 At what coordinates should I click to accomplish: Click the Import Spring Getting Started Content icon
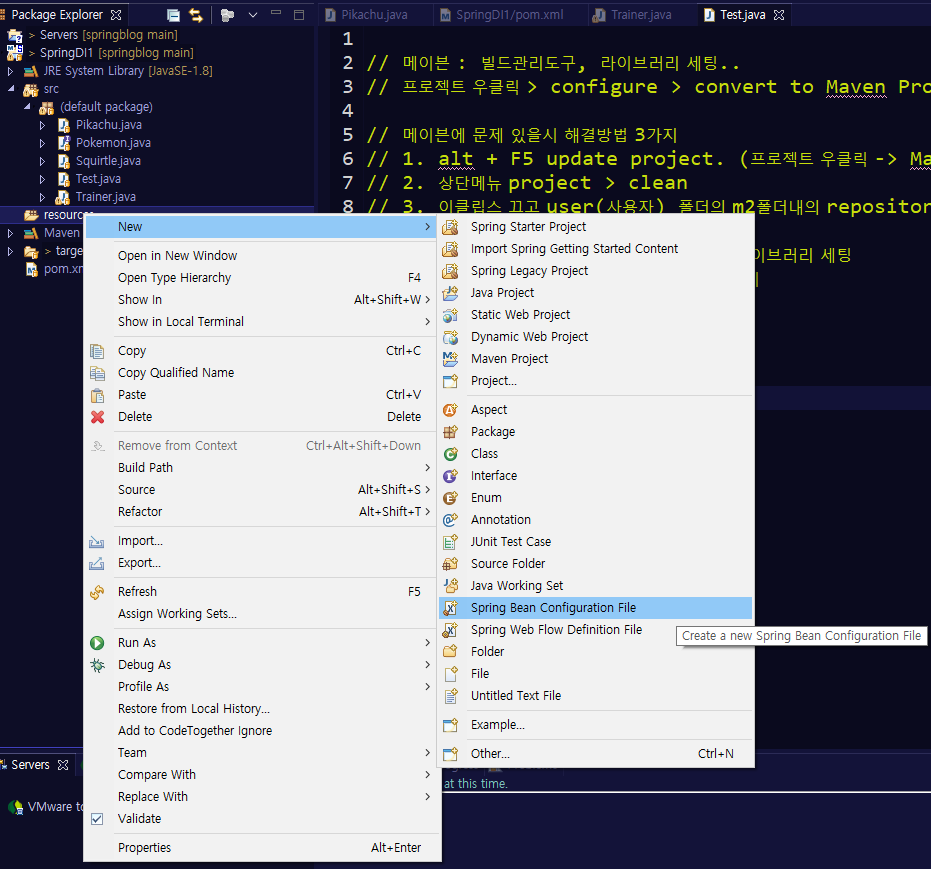(451, 249)
